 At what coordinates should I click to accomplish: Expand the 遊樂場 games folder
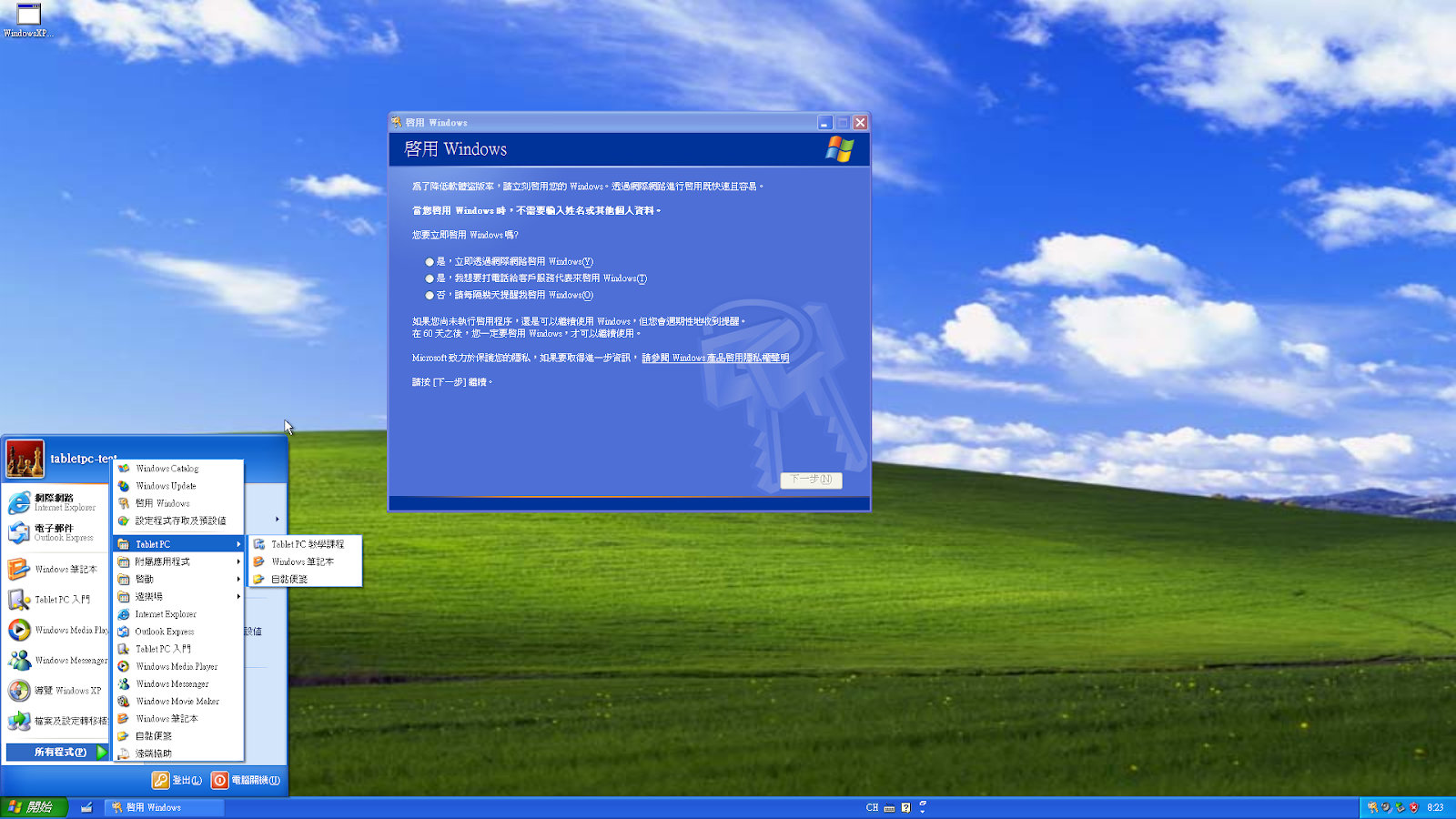[178, 597]
